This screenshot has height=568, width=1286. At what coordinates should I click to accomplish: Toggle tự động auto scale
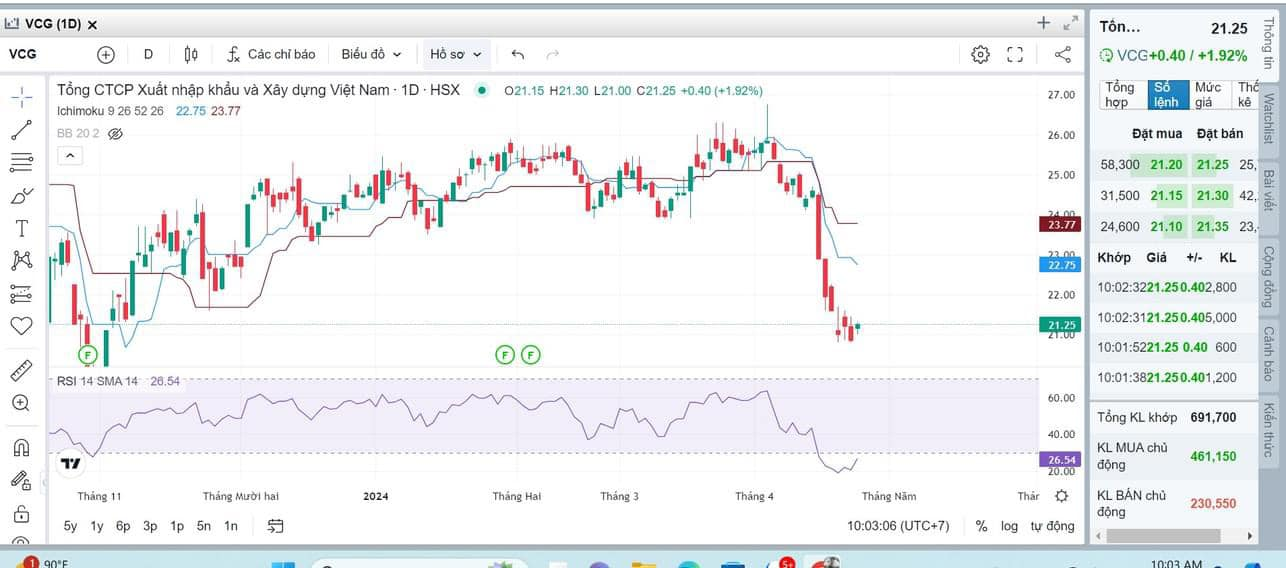pos(1052,525)
